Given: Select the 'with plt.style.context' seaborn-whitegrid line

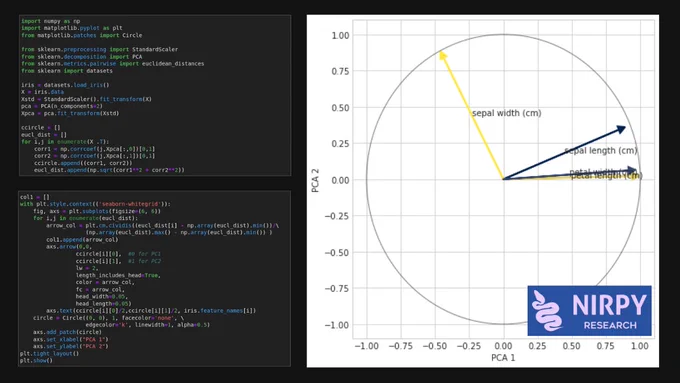Looking at the screenshot, I should (x=95, y=204).
